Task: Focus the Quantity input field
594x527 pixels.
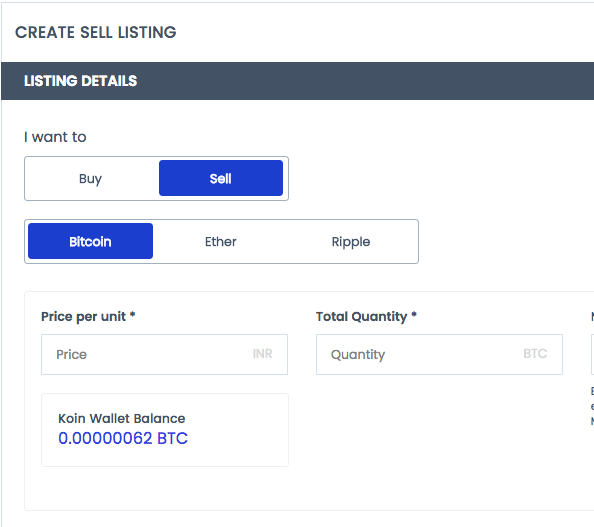Action: (x=439, y=354)
